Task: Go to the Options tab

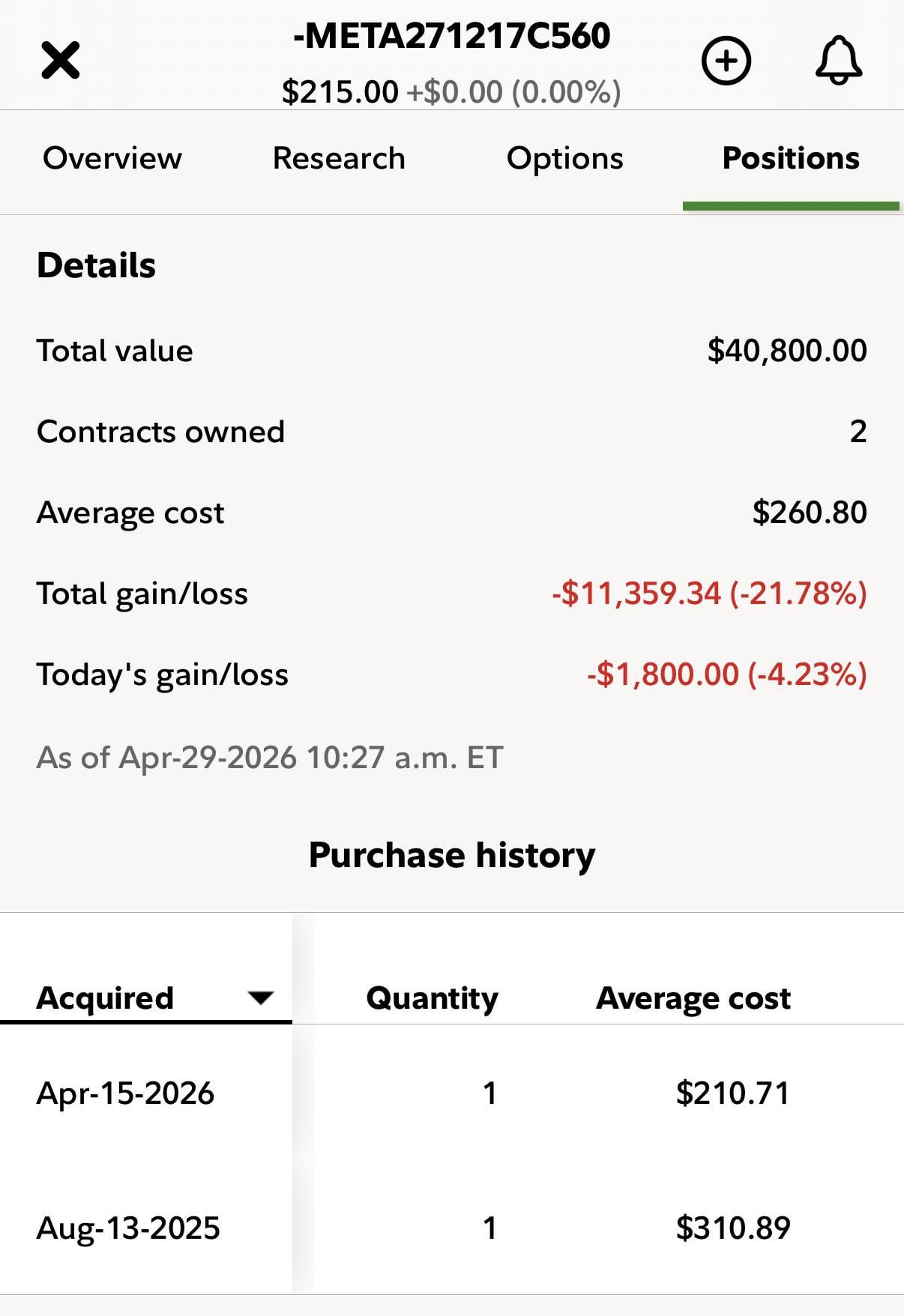Action: click(564, 159)
